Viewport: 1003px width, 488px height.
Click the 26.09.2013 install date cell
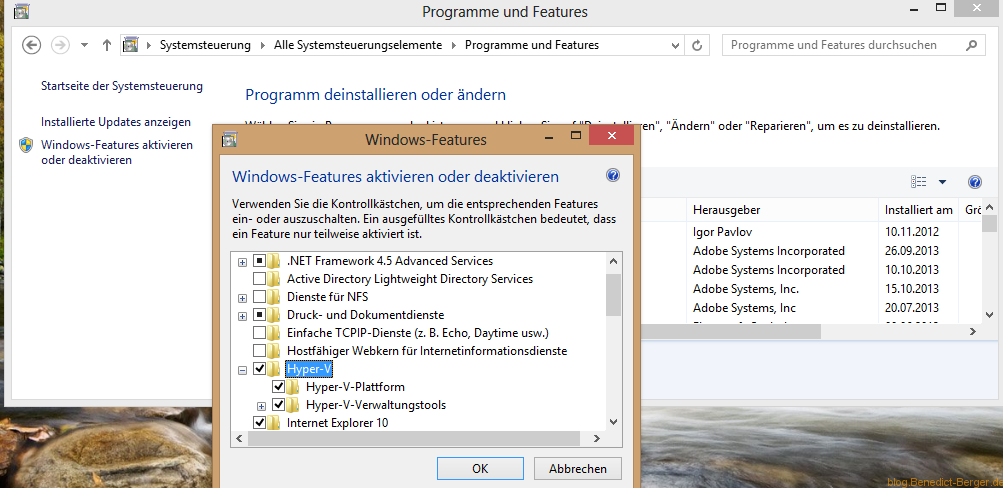(912, 251)
